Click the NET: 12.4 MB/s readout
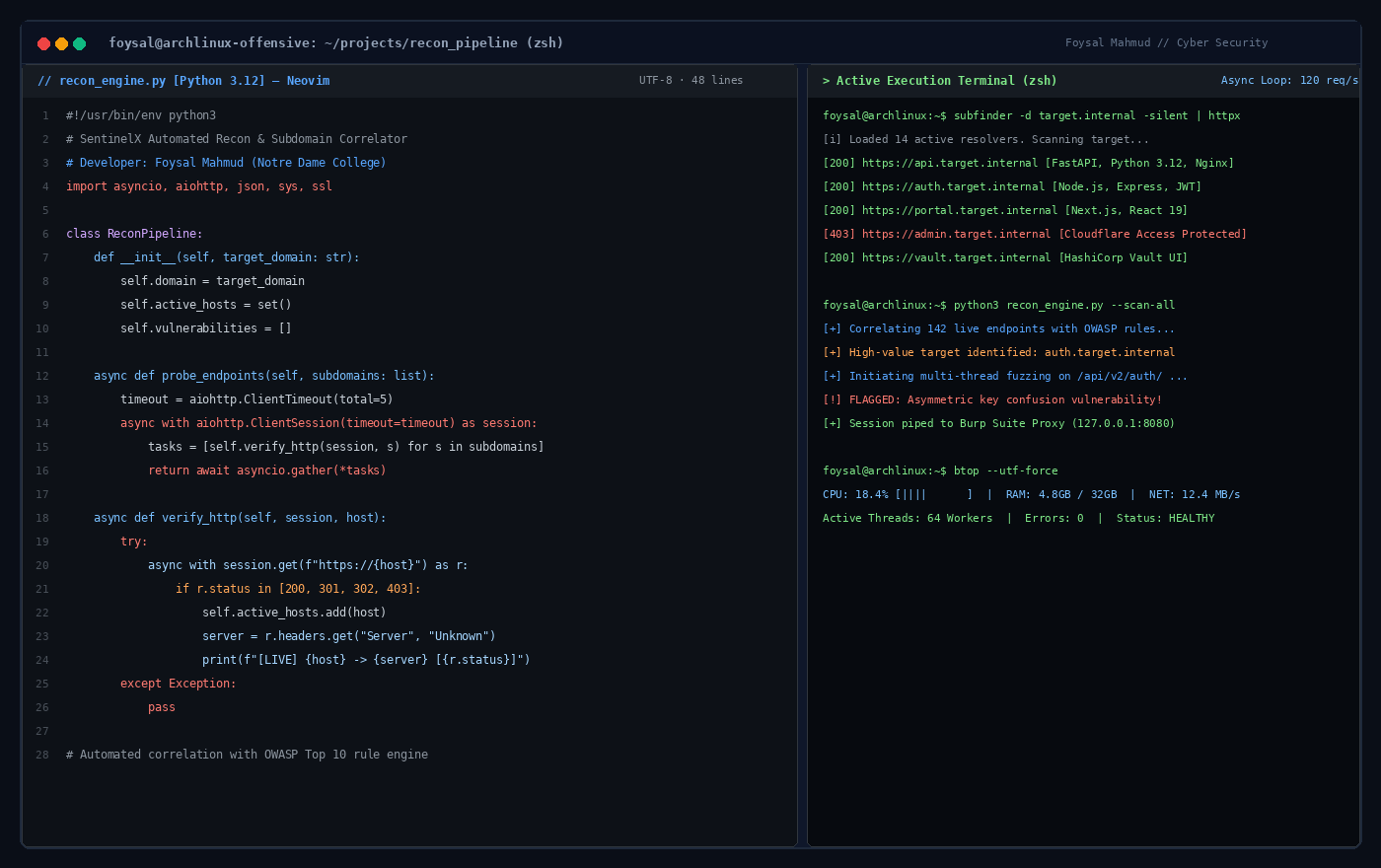The width and height of the screenshot is (1381, 868). pos(1195,494)
